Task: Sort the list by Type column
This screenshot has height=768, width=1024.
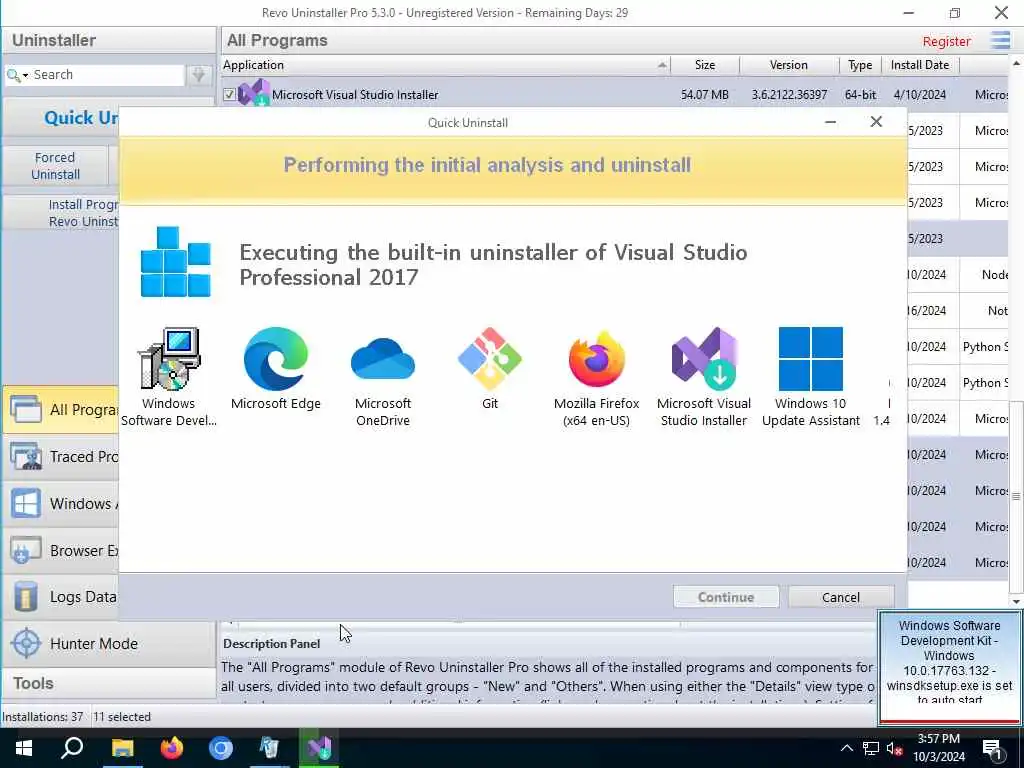Action: [860, 65]
